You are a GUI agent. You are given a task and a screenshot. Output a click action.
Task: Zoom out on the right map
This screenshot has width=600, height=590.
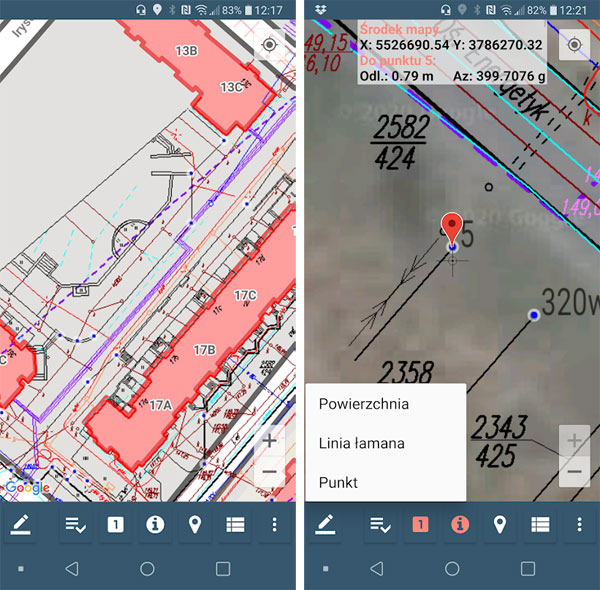[574, 471]
